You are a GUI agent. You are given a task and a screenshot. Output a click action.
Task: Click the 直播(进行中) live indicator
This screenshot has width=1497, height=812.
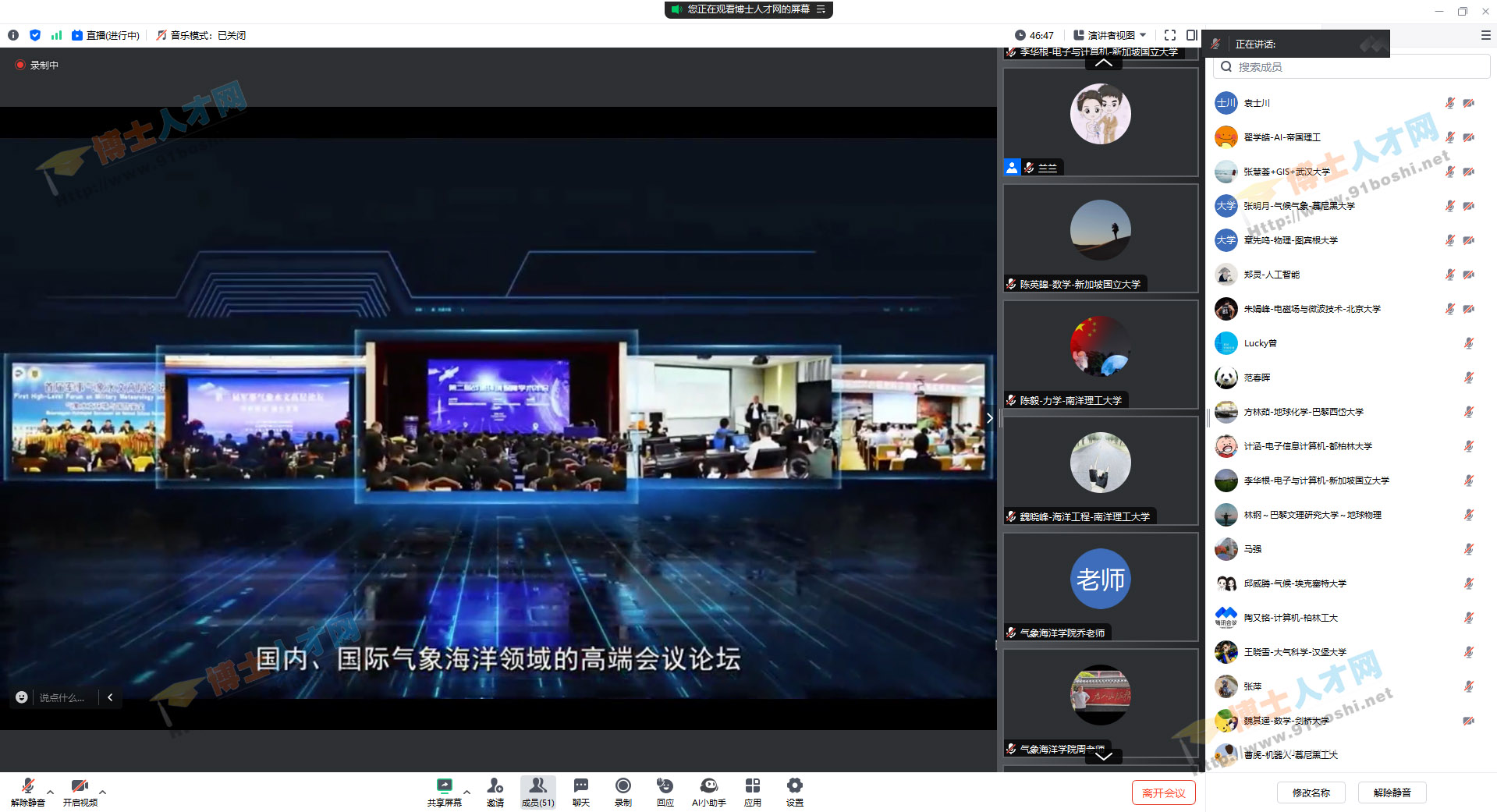tap(105, 35)
